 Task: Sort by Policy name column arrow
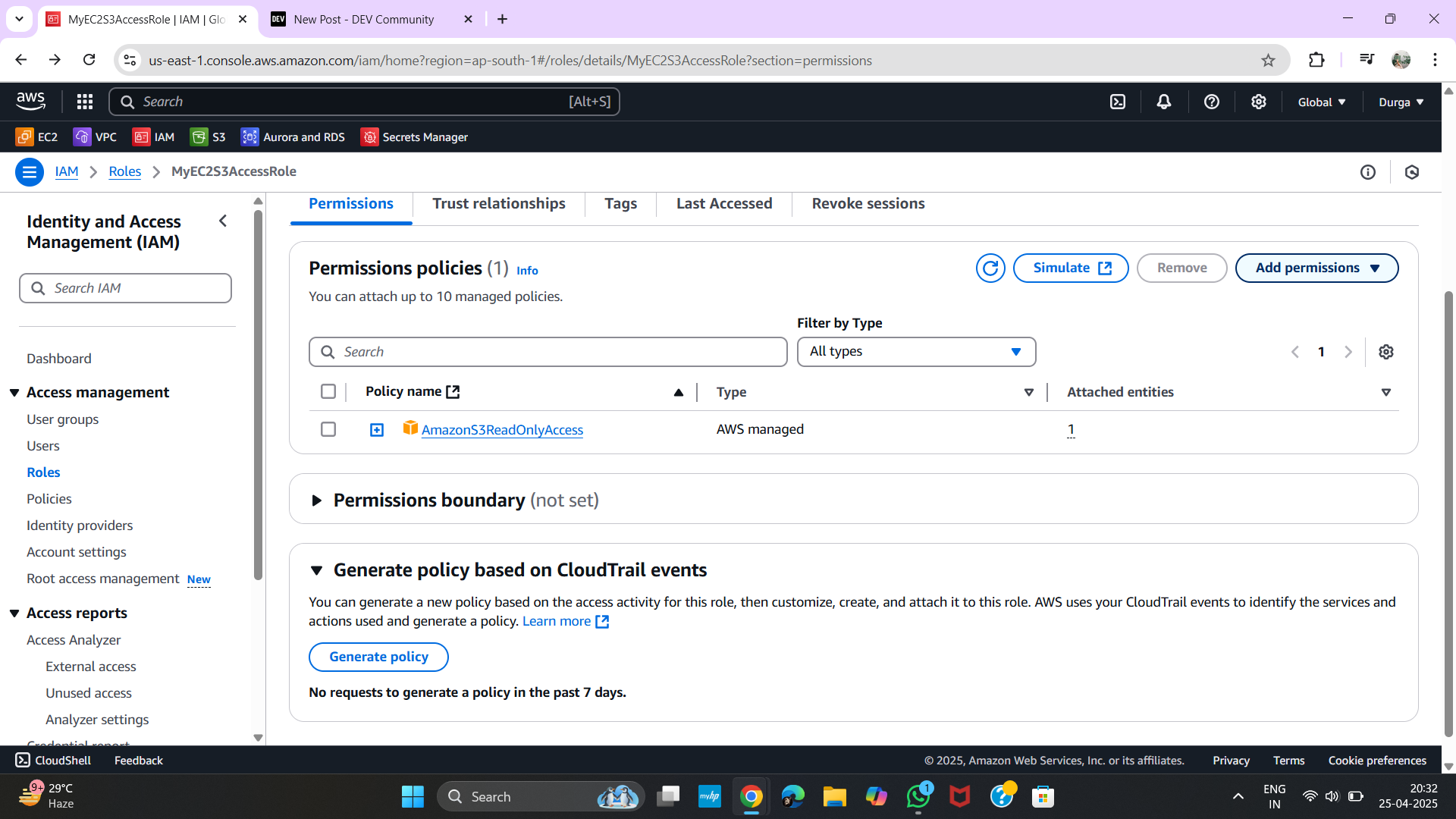coord(679,392)
